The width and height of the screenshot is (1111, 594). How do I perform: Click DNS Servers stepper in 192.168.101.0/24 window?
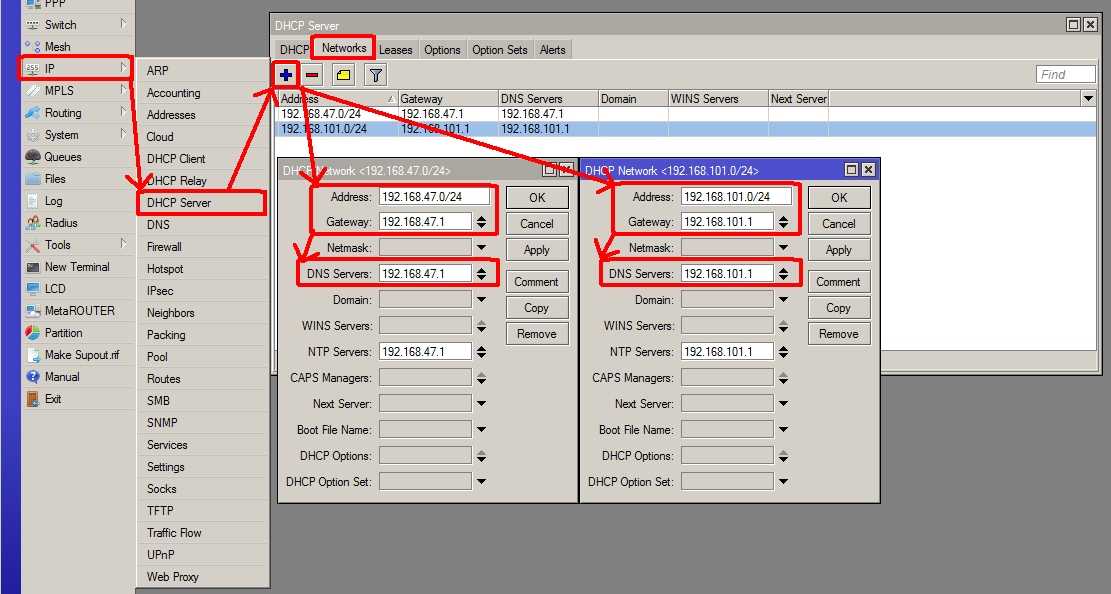pos(783,274)
